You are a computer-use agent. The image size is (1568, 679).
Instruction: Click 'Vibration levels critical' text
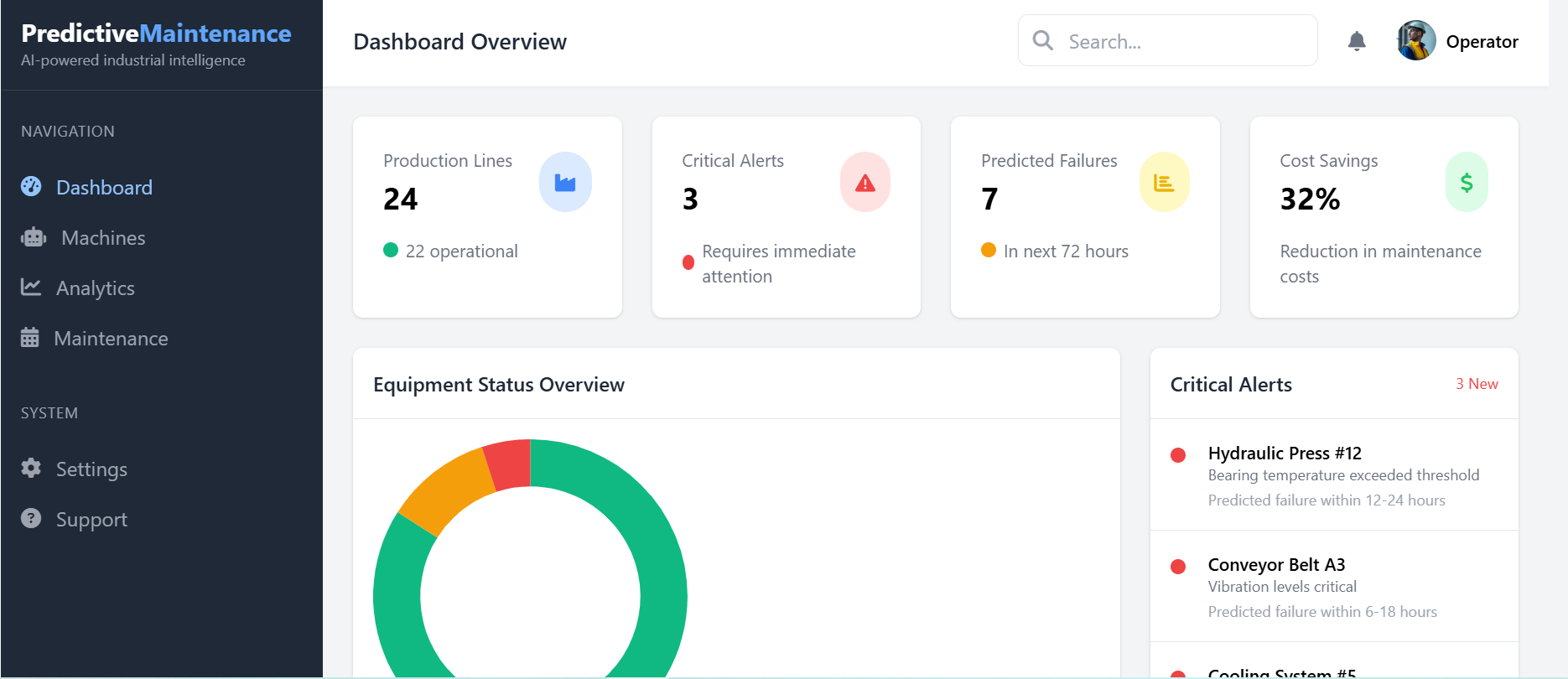1282,587
